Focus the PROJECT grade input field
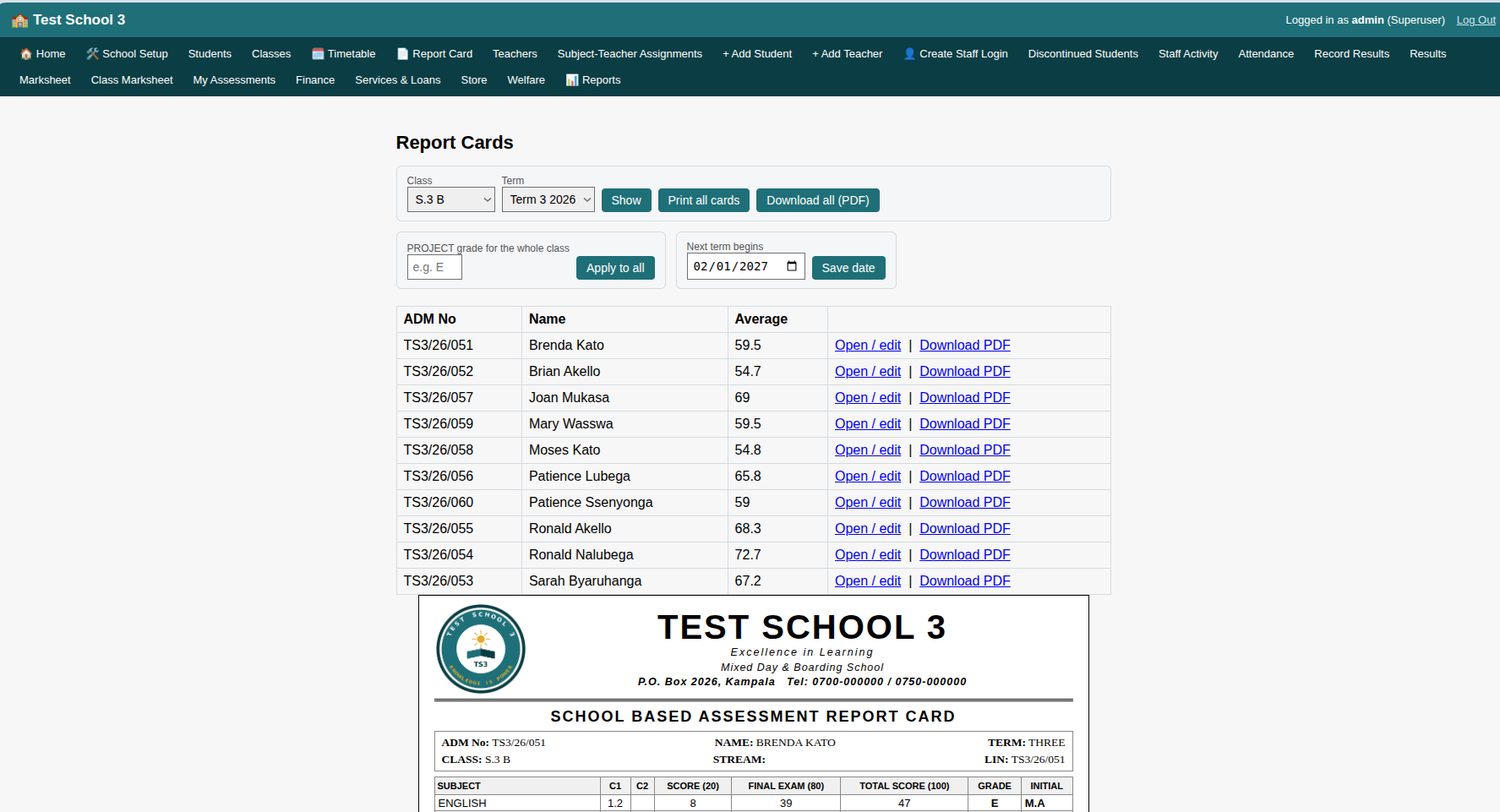Viewport: 1500px width, 812px height. [434, 267]
